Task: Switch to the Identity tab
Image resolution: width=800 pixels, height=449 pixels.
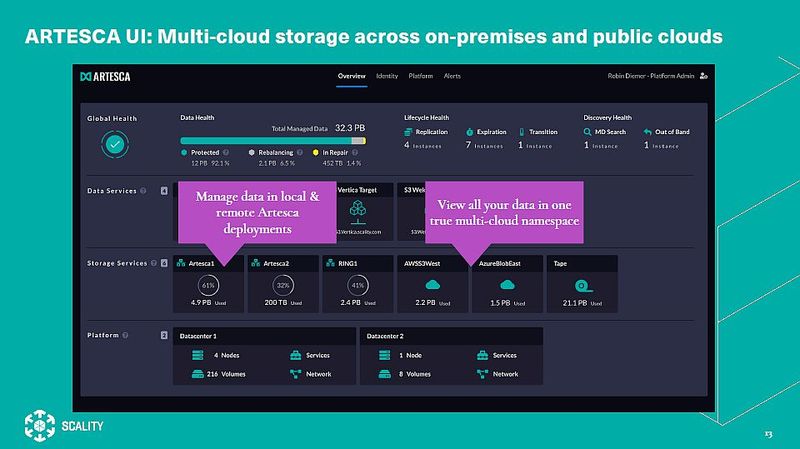Action: click(x=387, y=76)
